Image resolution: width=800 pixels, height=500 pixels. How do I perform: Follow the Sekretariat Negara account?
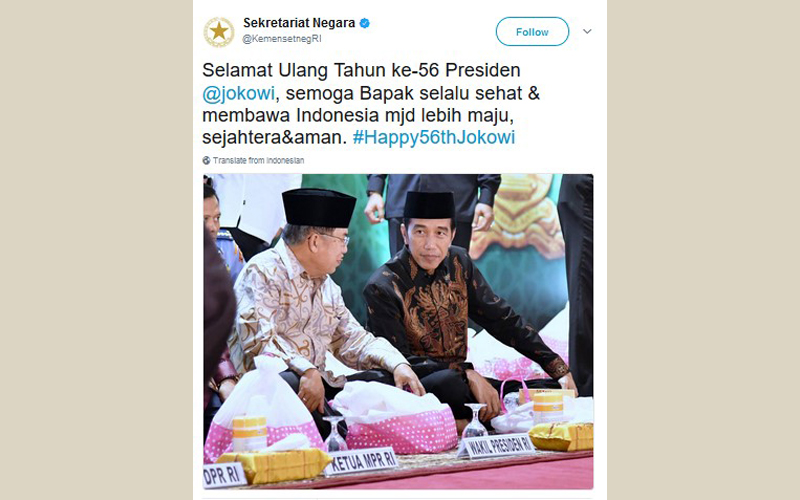[532, 32]
